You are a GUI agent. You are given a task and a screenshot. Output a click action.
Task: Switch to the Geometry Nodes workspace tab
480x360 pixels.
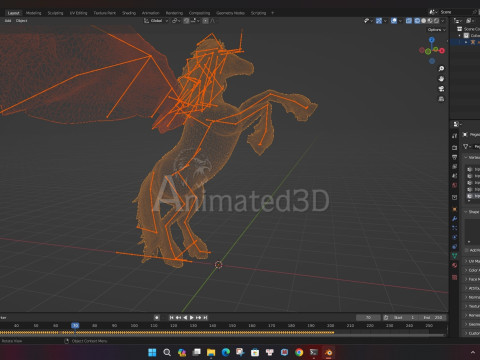coord(230,13)
